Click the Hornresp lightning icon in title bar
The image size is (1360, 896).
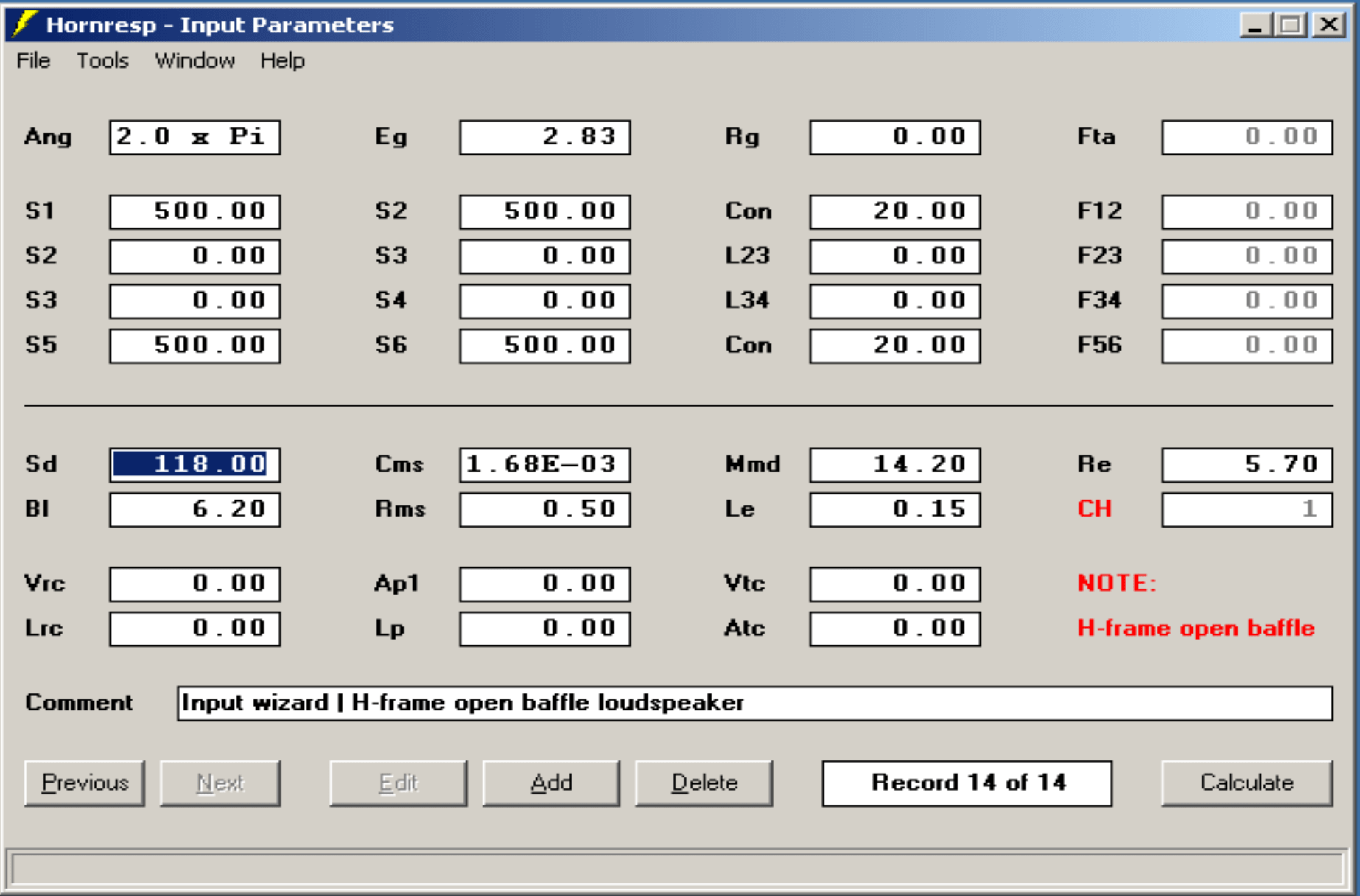click(x=24, y=24)
